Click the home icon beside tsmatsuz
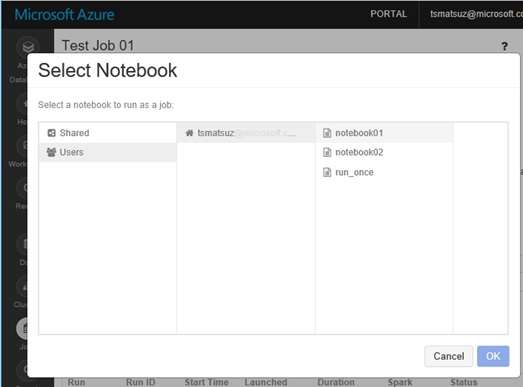 (x=189, y=133)
